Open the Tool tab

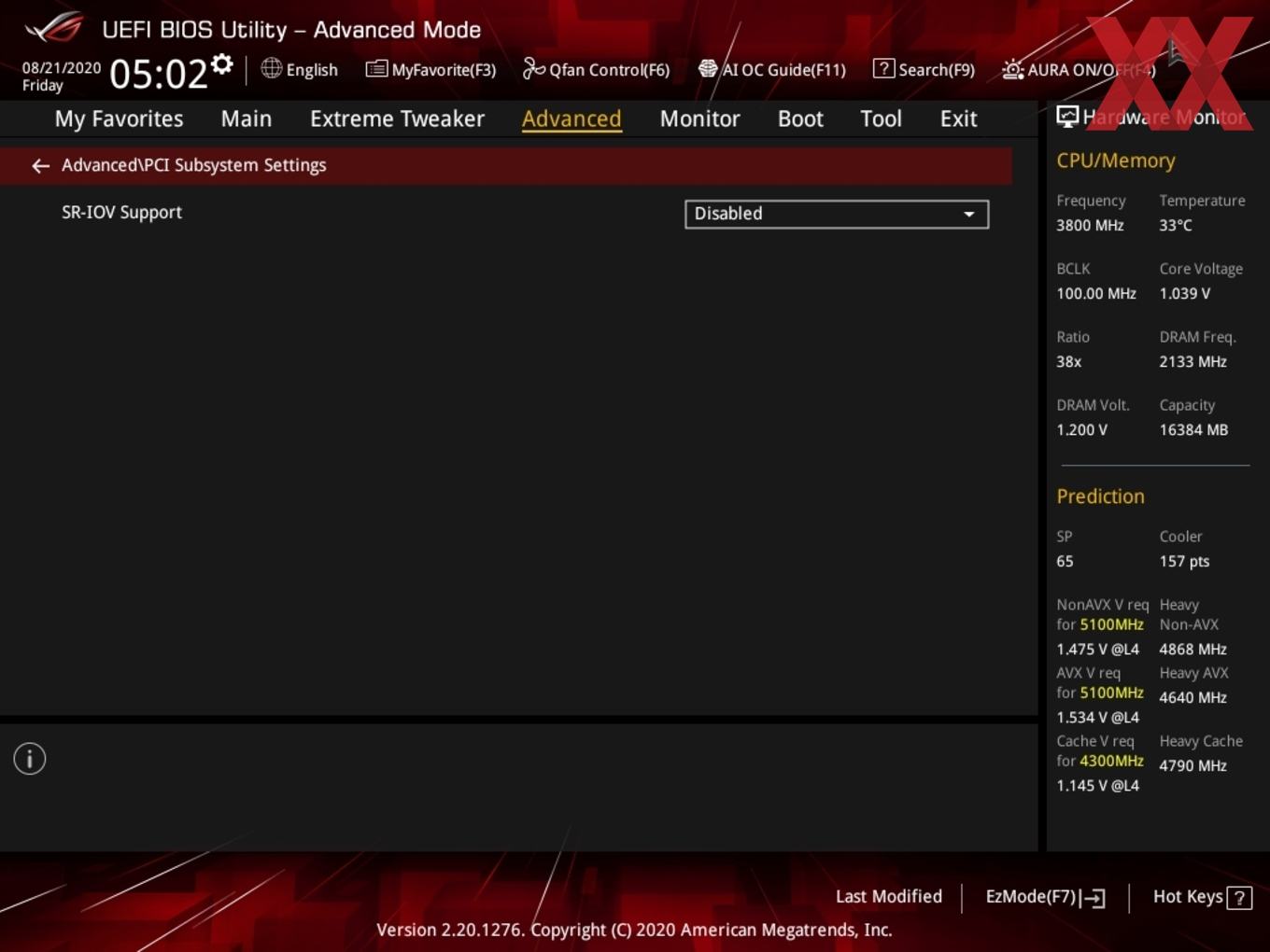point(881,119)
